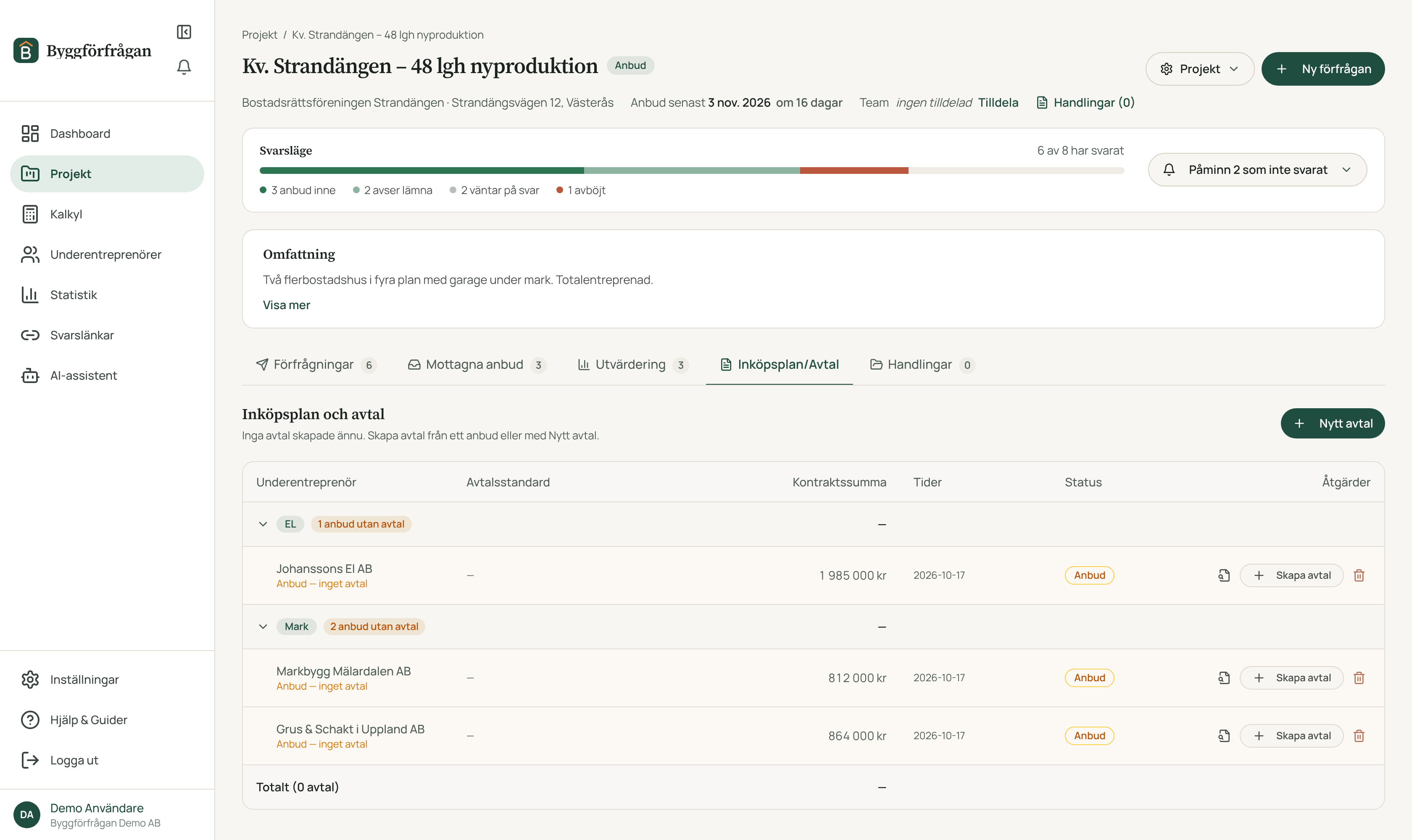Viewport: 1412px width, 840px height.
Task: Collapse the Mark group chevron
Action: pyautogui.click(x=263, y=627)
